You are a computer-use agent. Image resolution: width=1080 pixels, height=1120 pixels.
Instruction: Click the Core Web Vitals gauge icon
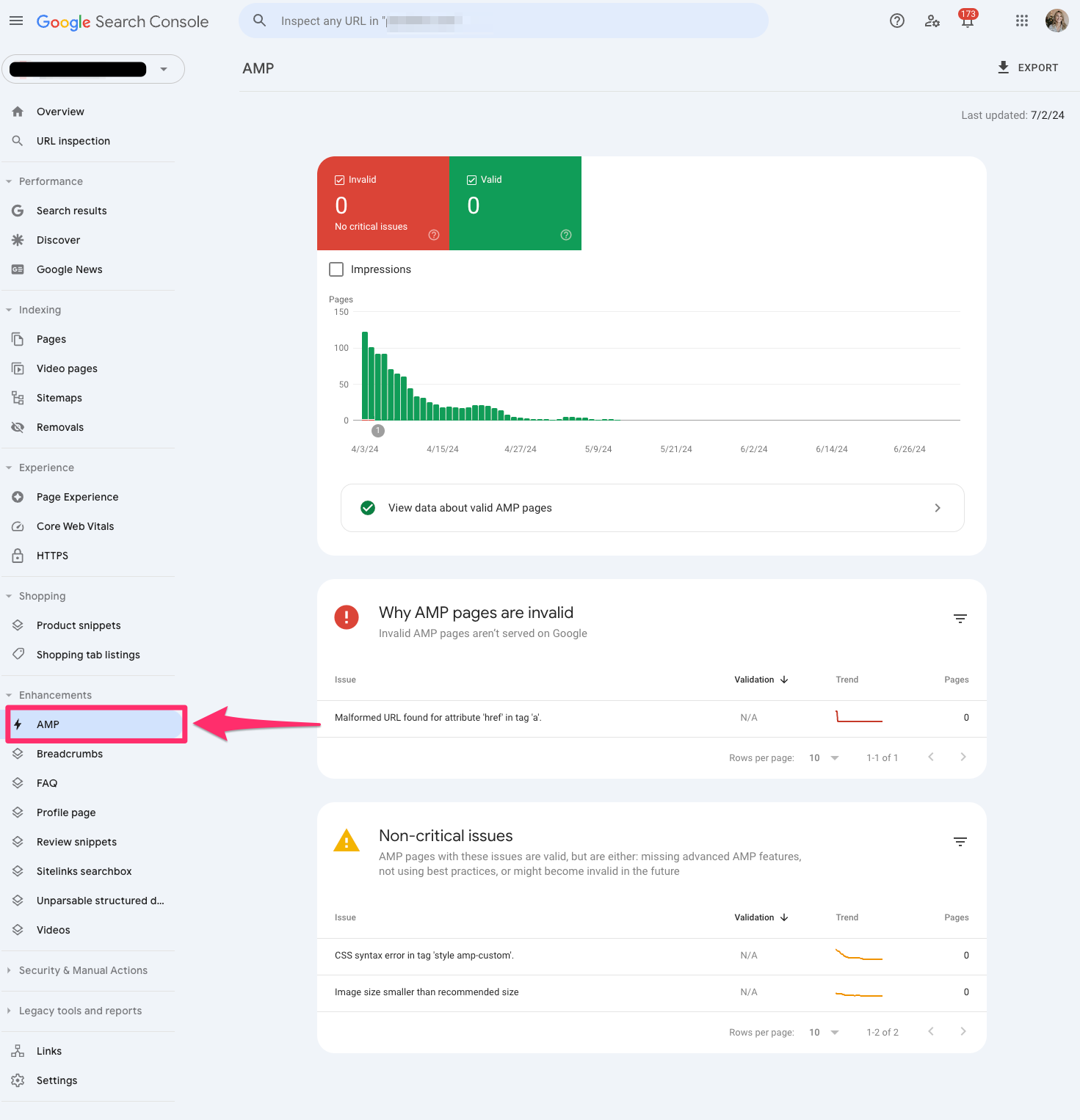click(x=18, y=526)
